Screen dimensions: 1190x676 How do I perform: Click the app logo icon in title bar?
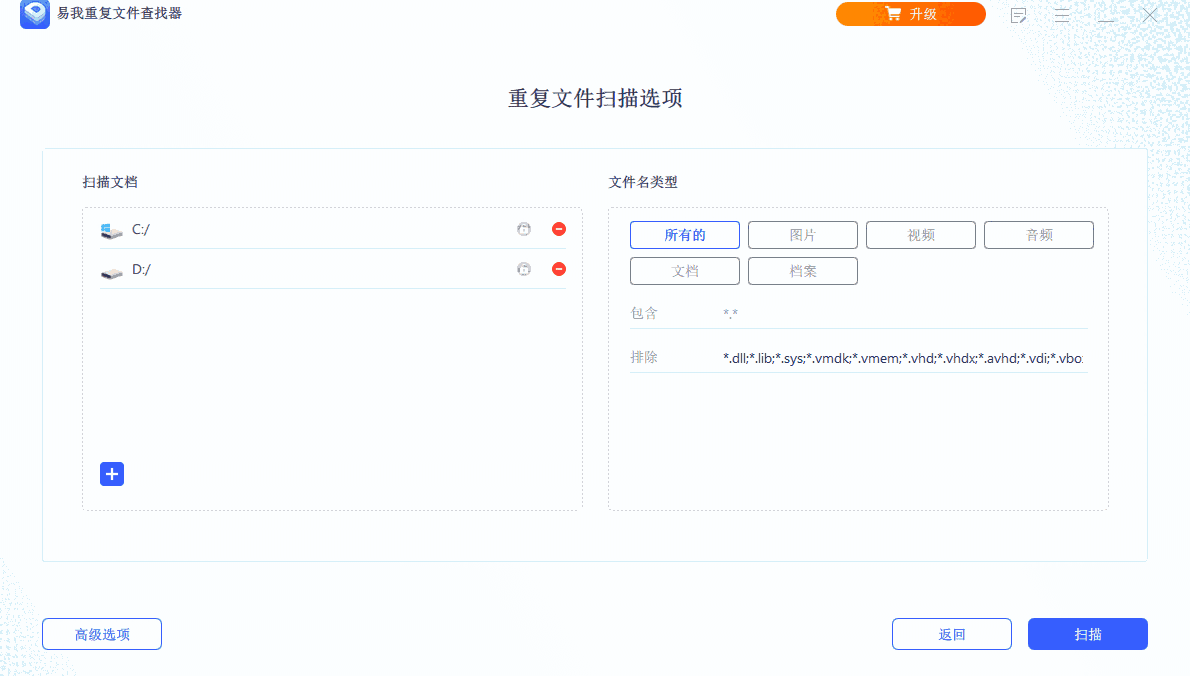tap(35, 14)
